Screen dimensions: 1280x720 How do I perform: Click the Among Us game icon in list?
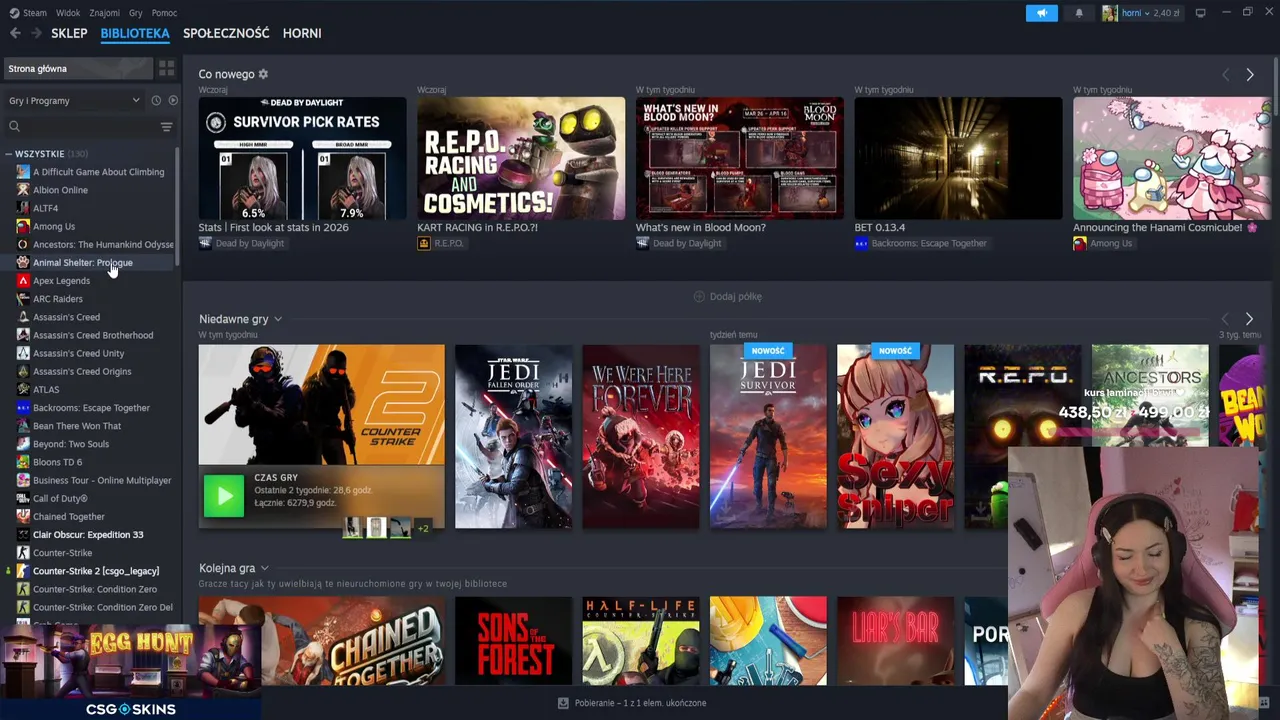pyautogui.click(x=23, y=226)
